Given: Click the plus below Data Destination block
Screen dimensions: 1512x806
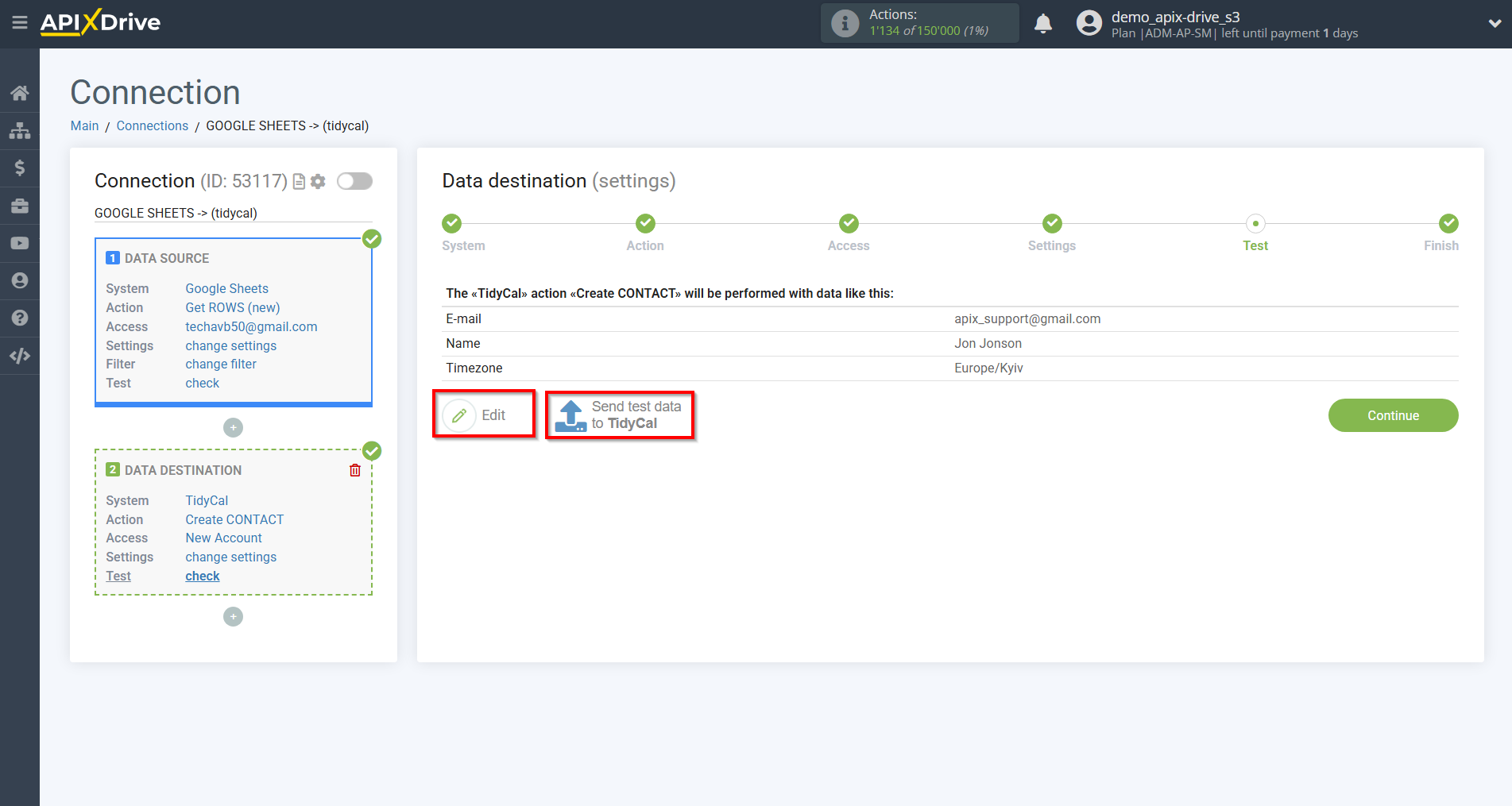Looking at the screenshot, I should (x=233, y=616).
